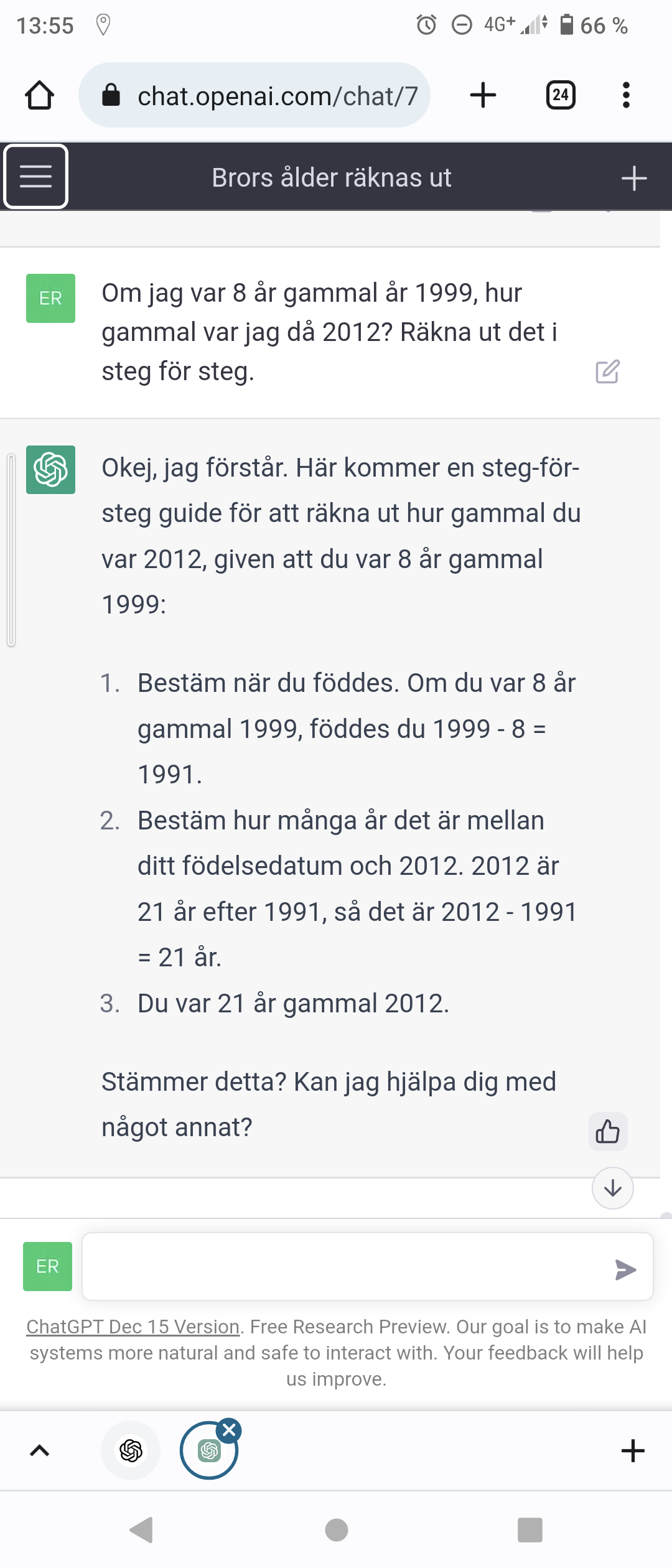Show the 24 open tabs switcher
The image size is (672, 1568).
[560, 95]
